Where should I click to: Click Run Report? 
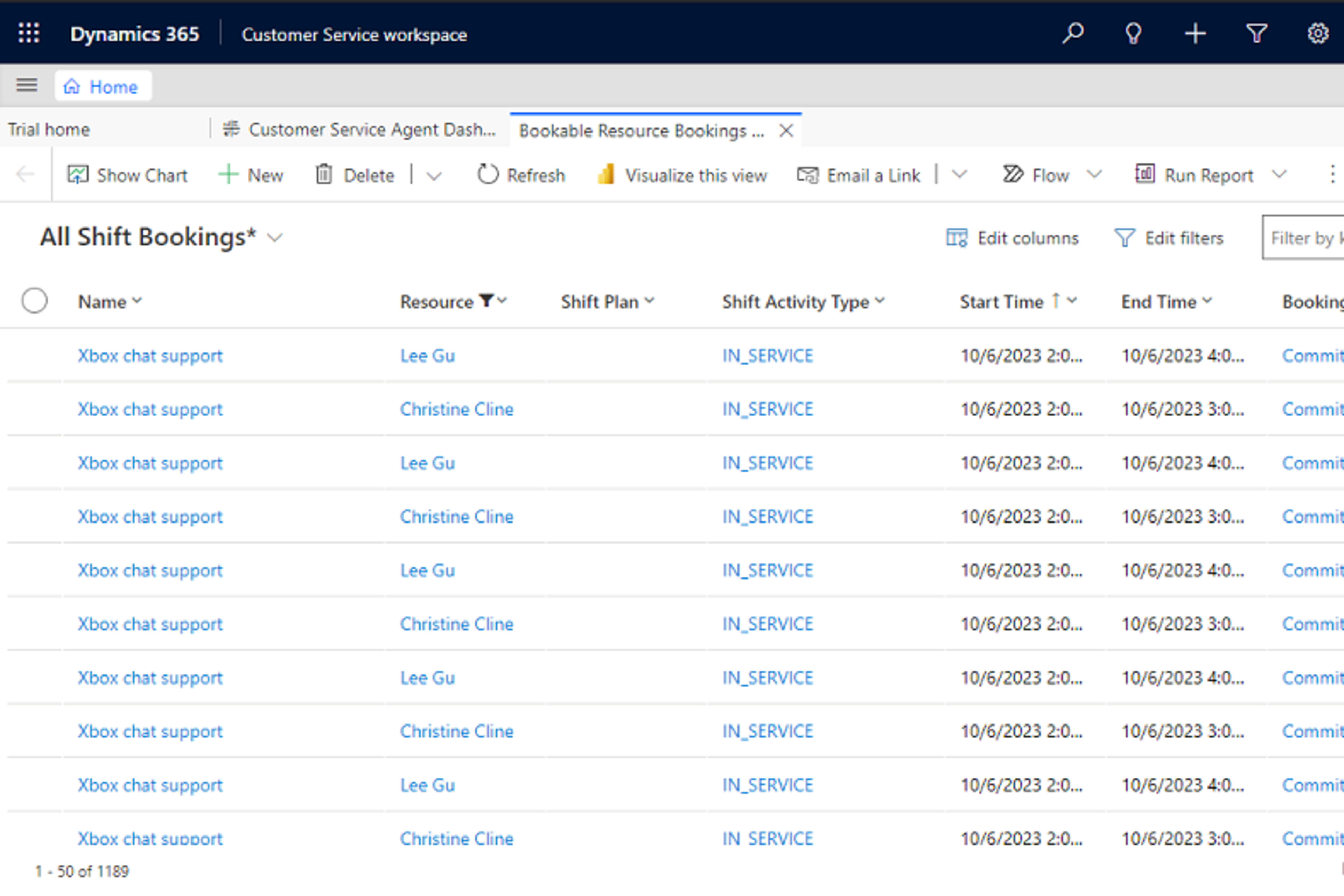pos(1194,175)
